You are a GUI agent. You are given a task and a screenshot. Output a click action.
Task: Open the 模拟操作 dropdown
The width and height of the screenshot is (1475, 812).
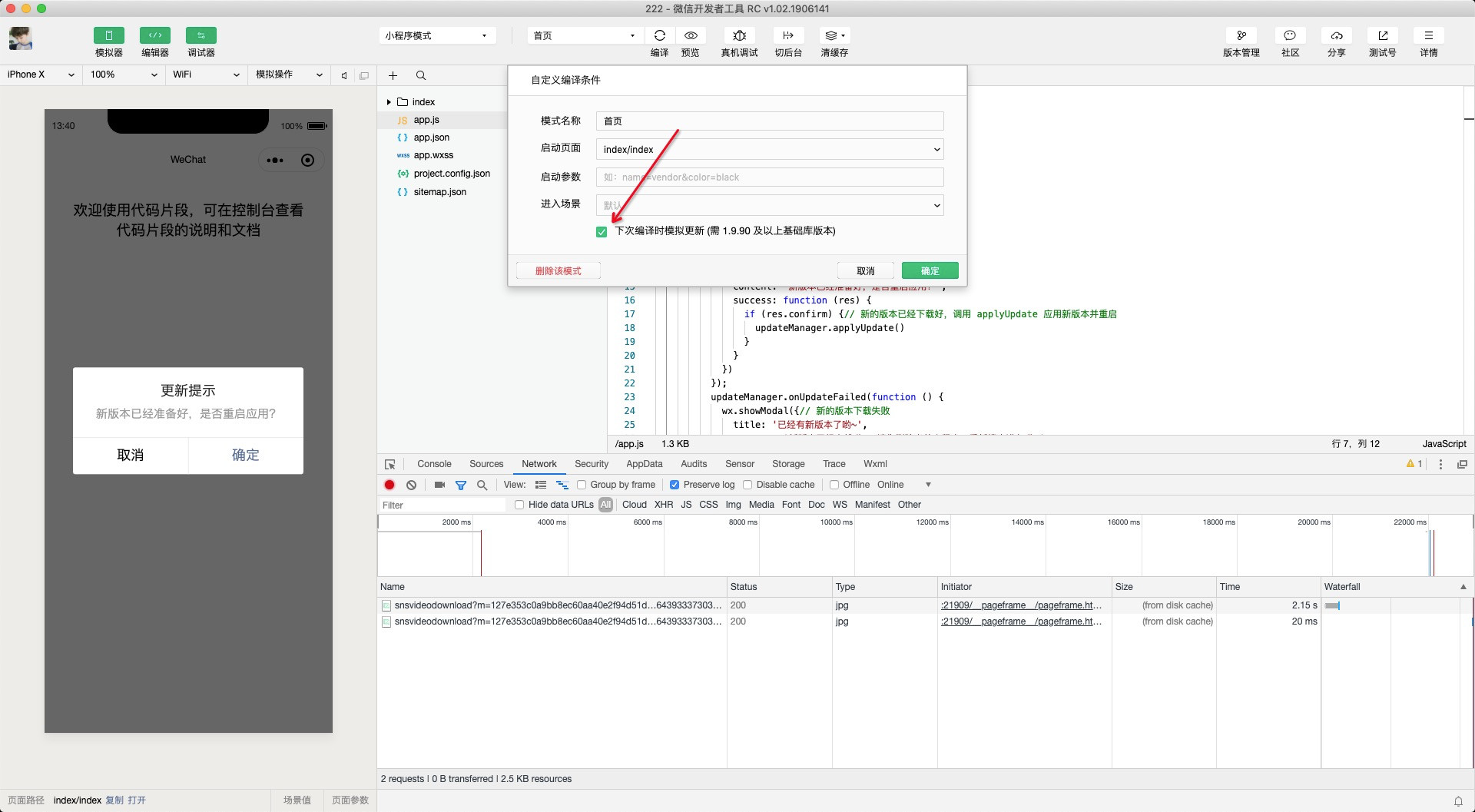tap(289, 75)
